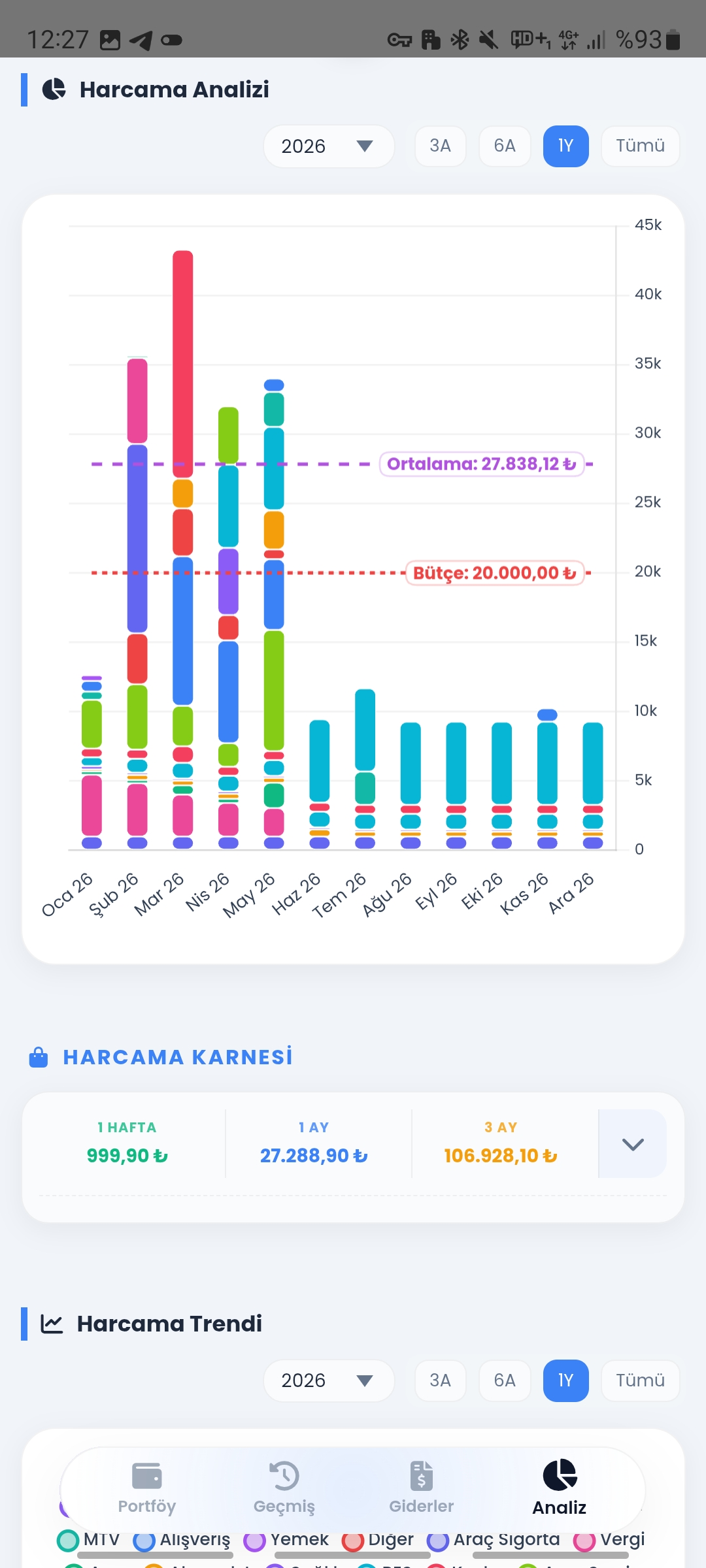Tap the VPN key icon in status bar
The width and height of the screenshot is (706, 1568).
(x=399, y=41)
